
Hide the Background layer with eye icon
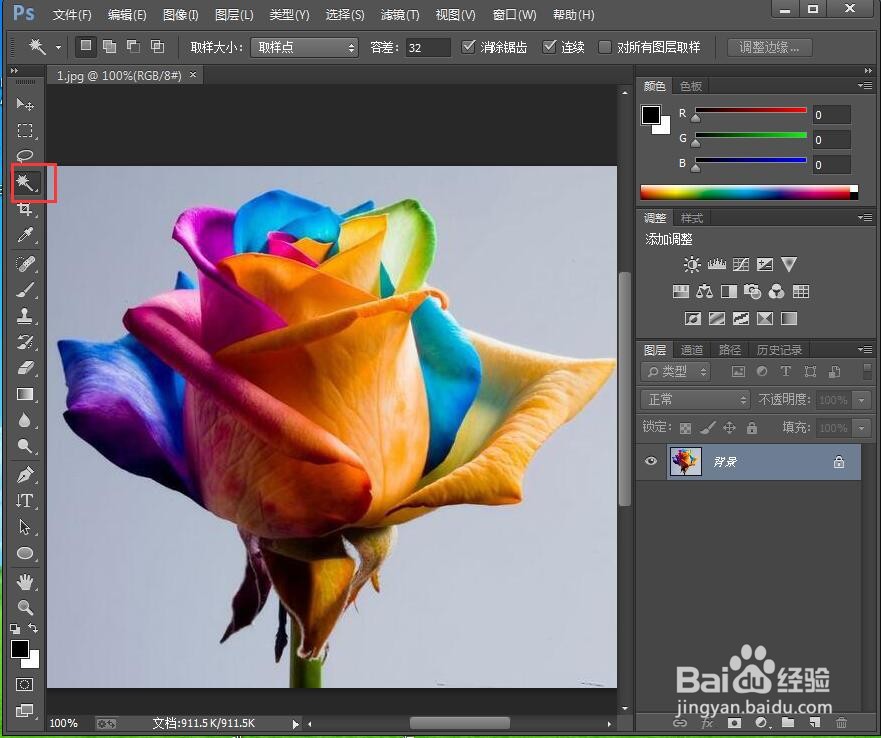pyautogui.click(x=652, y=462)
